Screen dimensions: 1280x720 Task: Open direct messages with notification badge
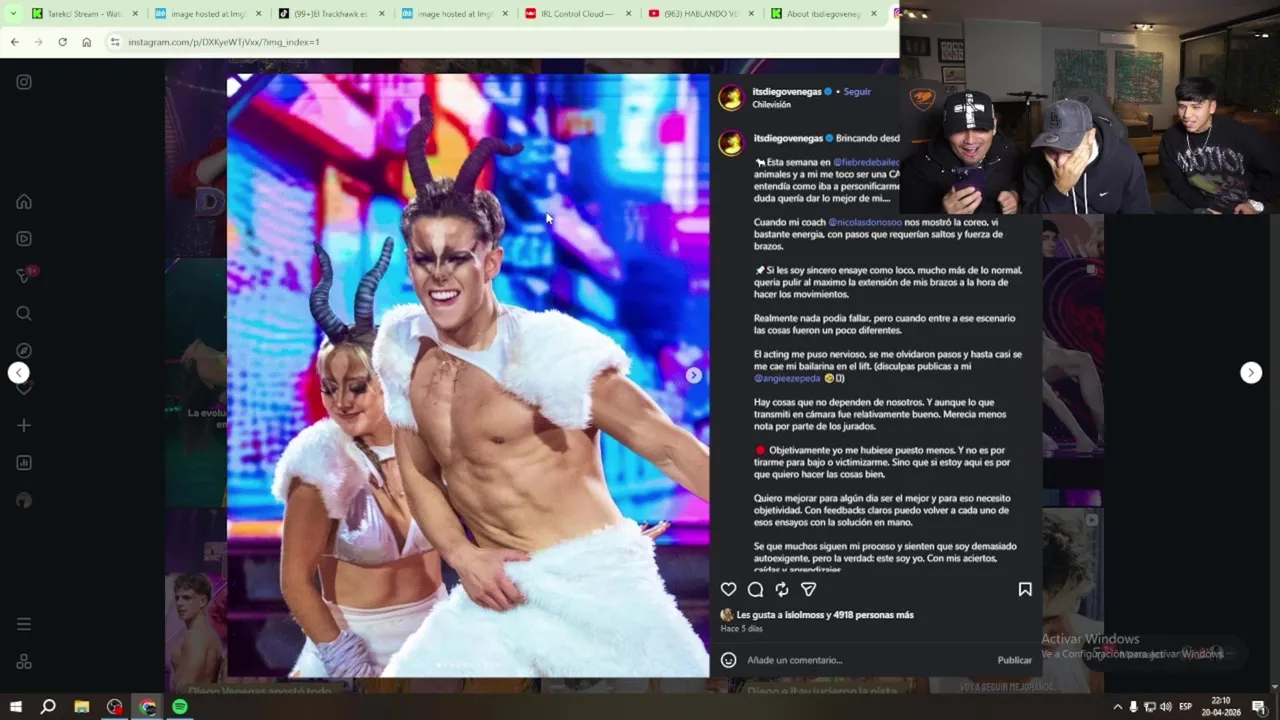[26, 275]
